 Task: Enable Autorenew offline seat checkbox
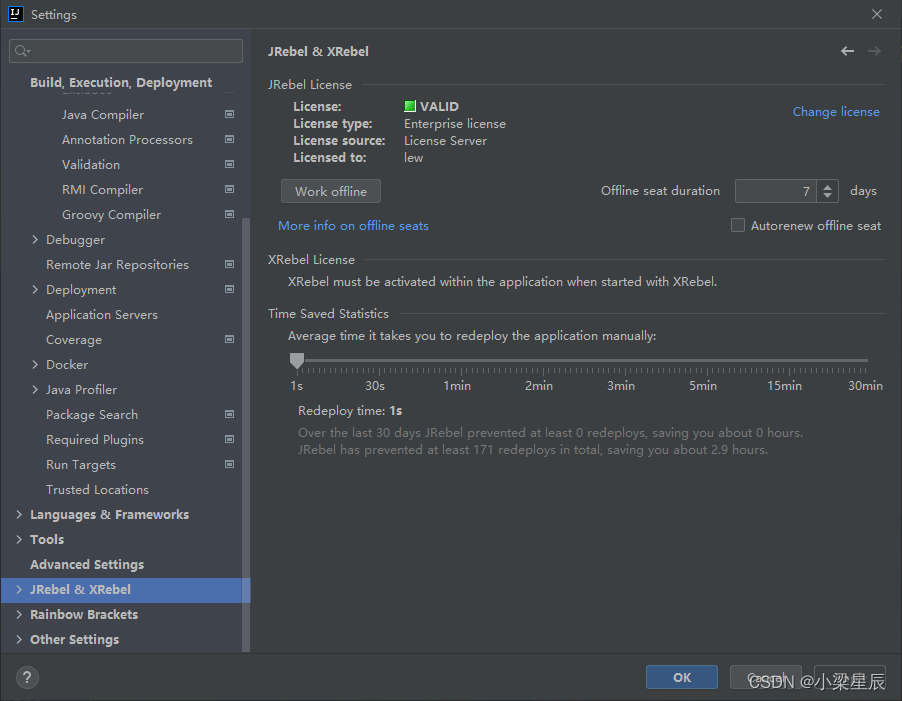click(x=737, y=225)
